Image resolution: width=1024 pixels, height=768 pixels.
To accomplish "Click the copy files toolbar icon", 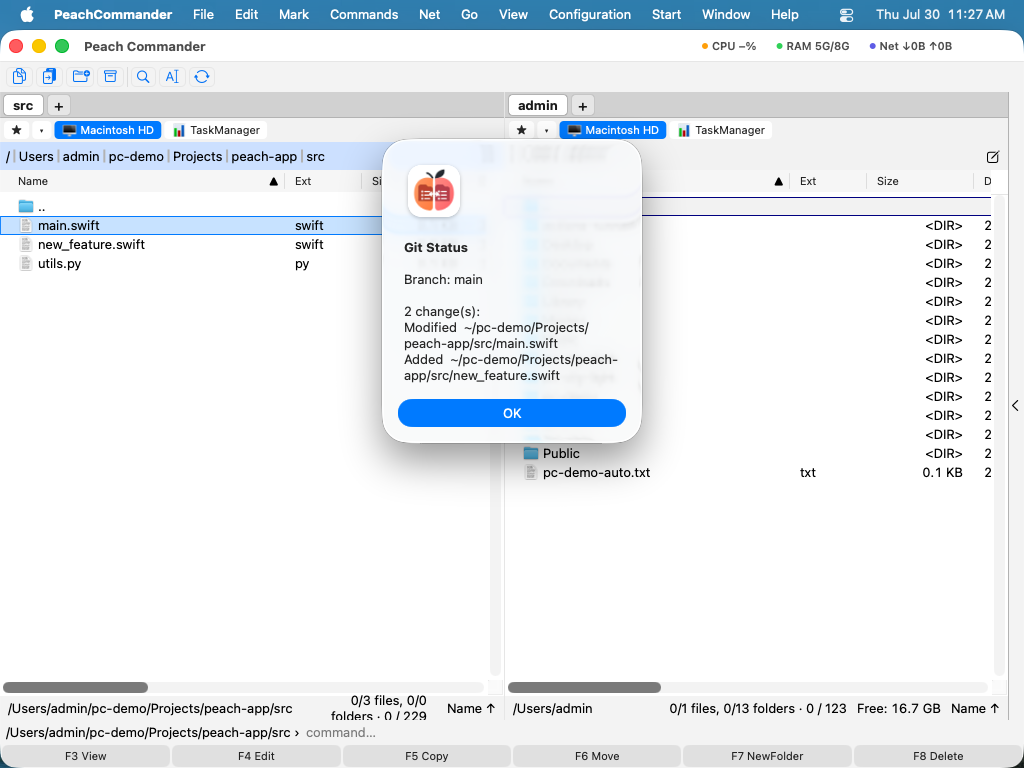I will 20,76.
